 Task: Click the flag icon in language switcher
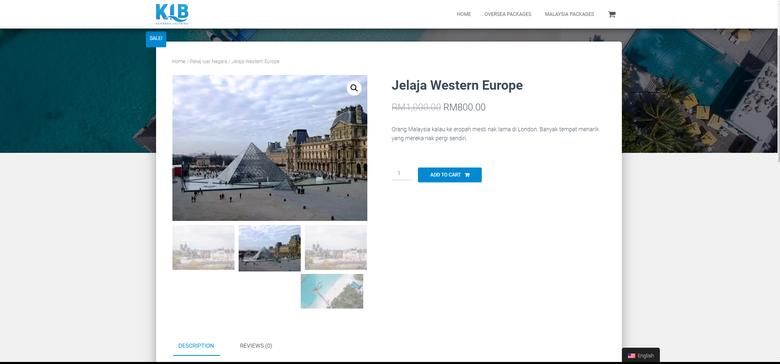click(x=631, y=356)
